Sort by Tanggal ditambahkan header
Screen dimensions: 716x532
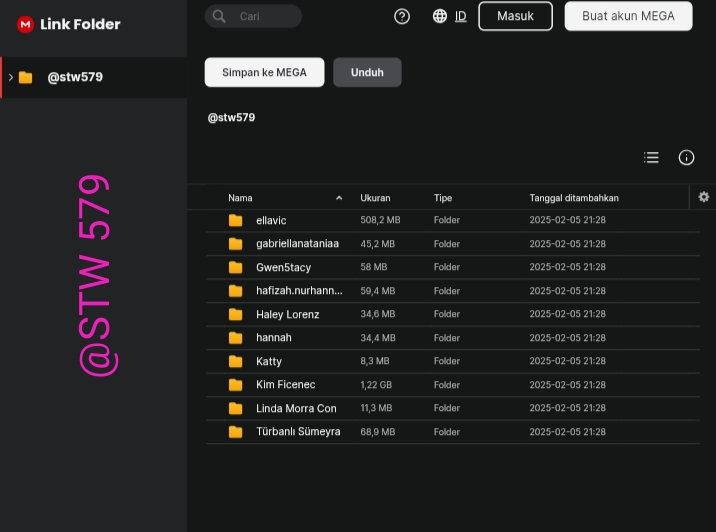574,198
